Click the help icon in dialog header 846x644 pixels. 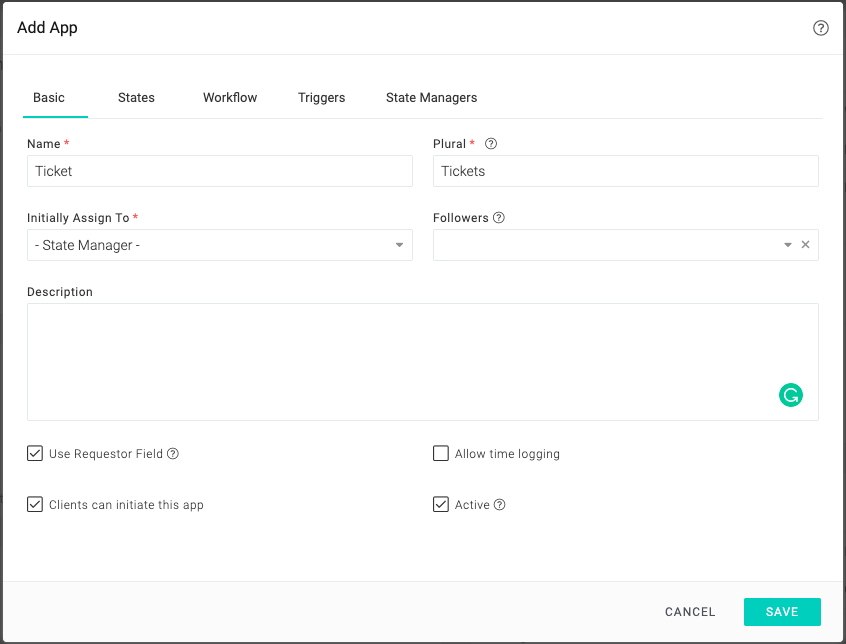(820, 28)
